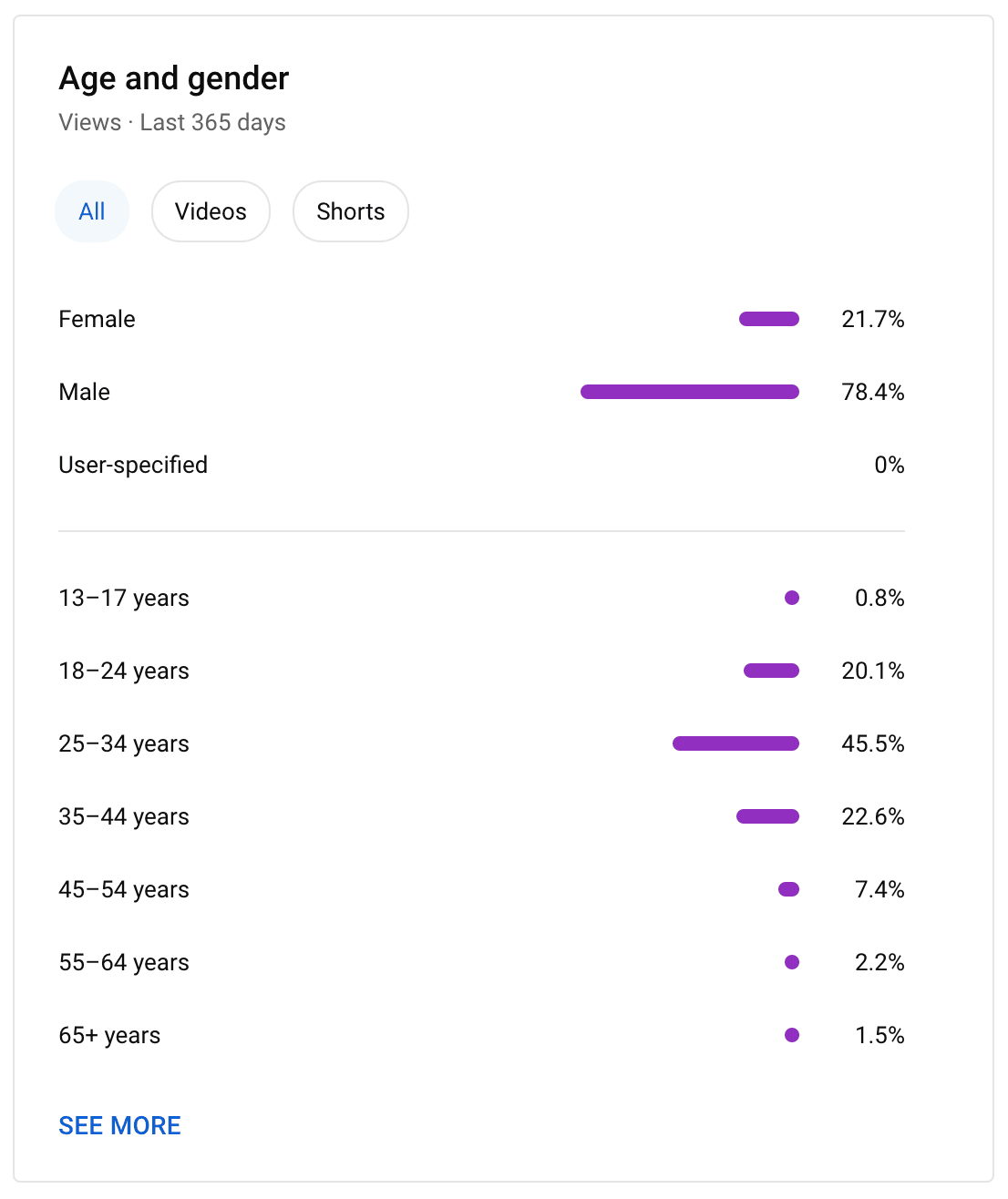The image size is (1008, 1199).
Task: Switch to the Shorts filter chip
Action: (x=351, y=211)
